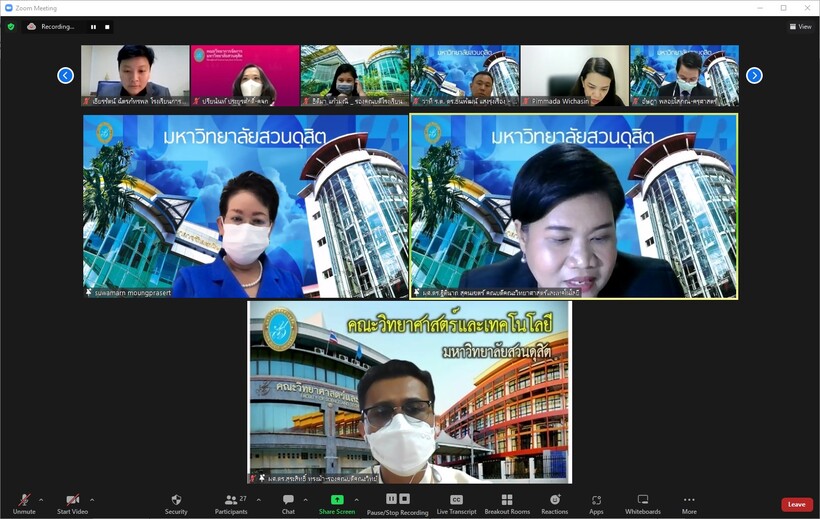The height and width of the screenshot is (519, 820).
Task: Click the 'Pimmada Wichasin' name label
Action: [560, 101]
